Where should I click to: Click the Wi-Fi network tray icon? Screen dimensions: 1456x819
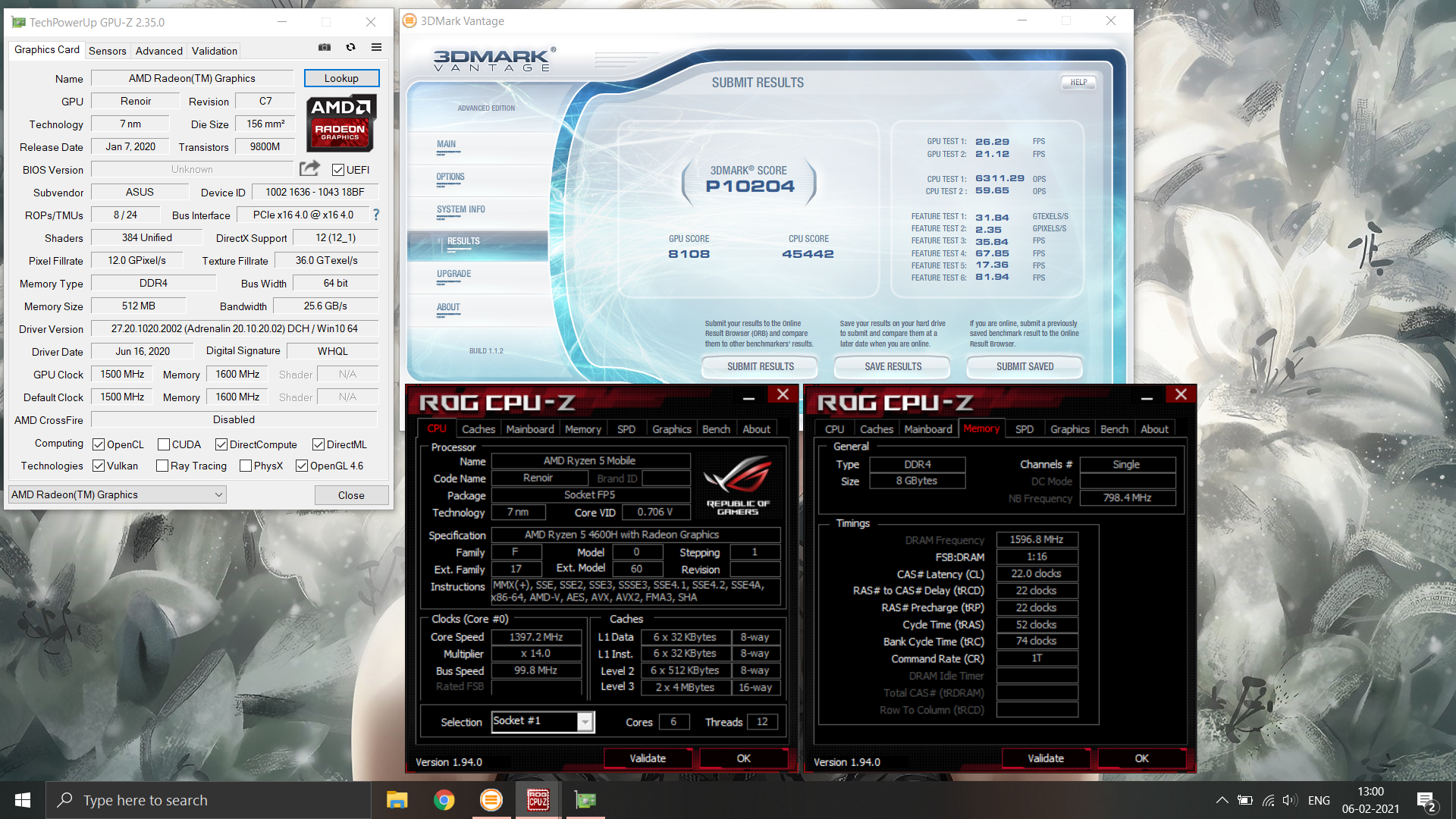point(1268,800)
